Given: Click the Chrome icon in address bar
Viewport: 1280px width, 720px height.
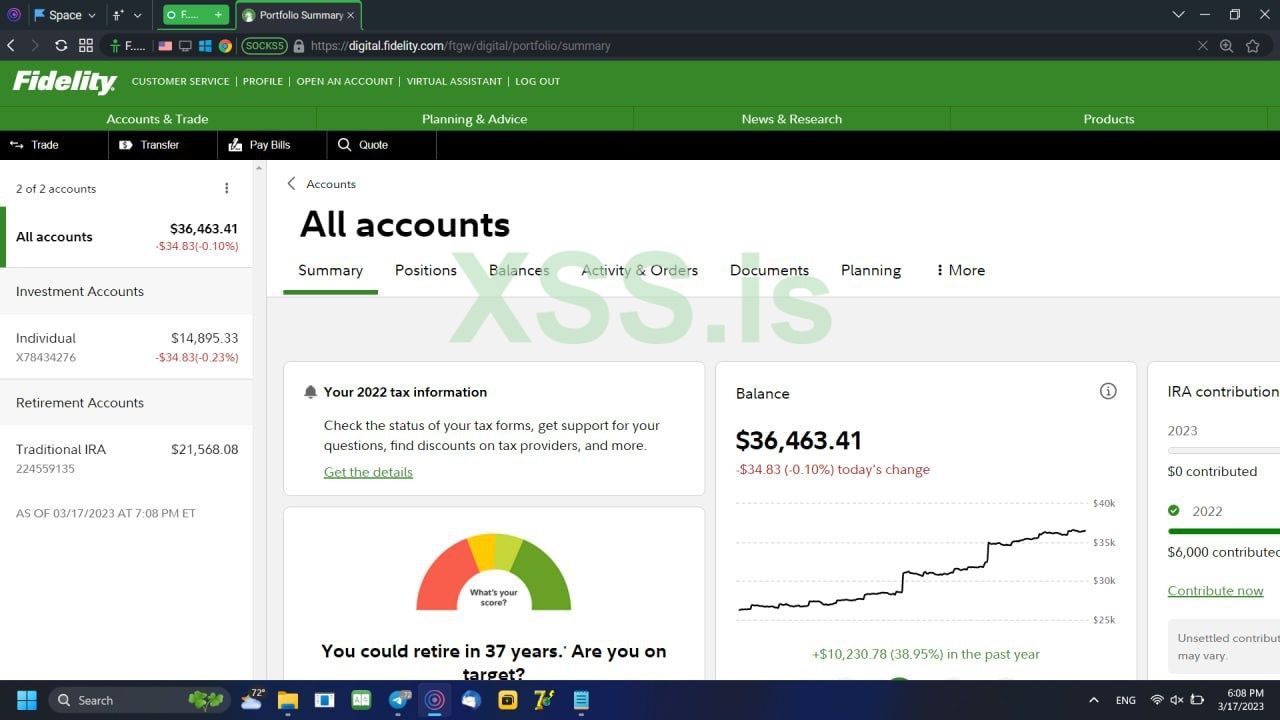Looking at the screenshot, I should (x=225, y=46).
